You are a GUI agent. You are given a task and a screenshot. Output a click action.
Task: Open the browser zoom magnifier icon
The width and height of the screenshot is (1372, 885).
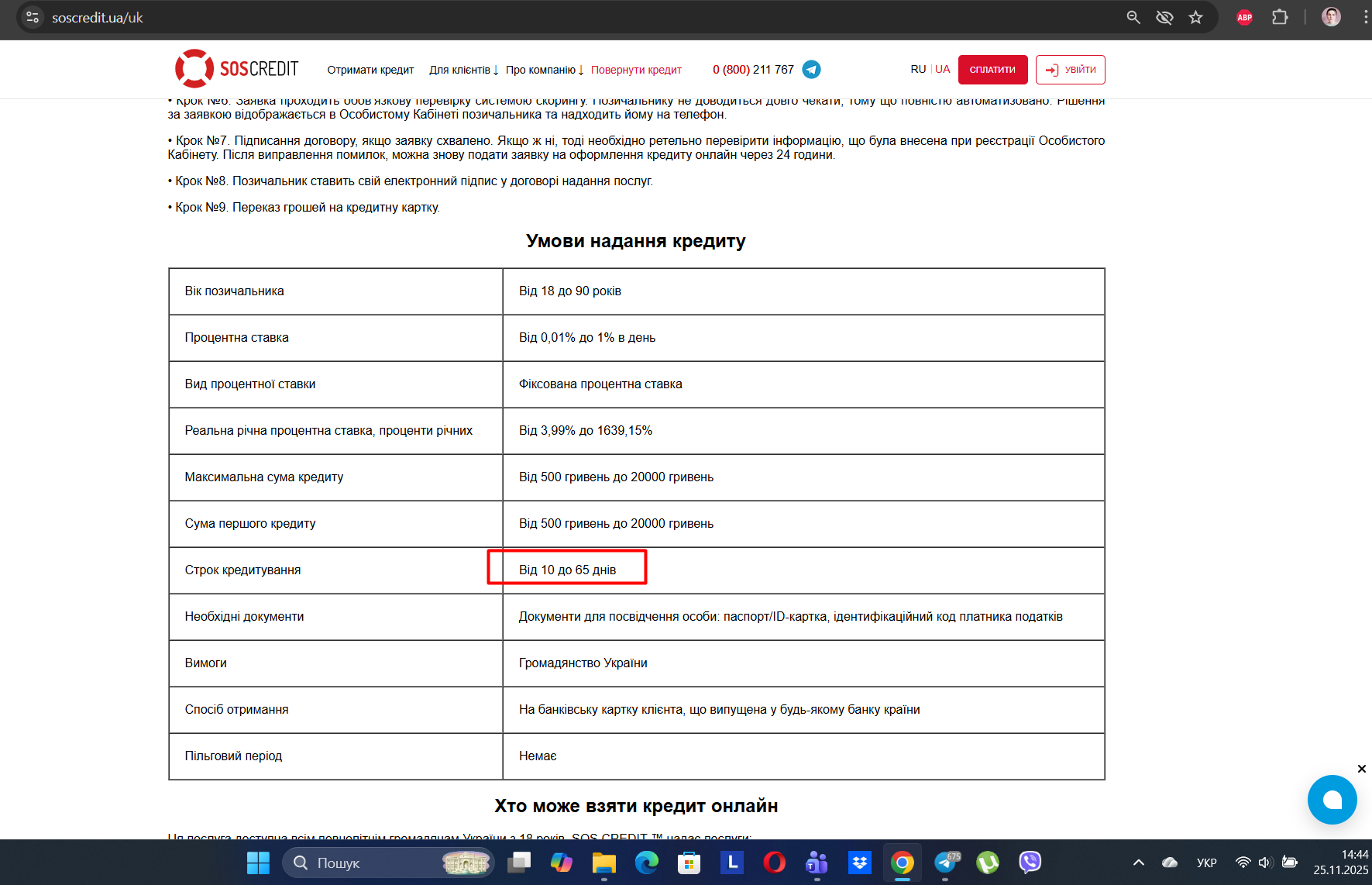(x=1133, y=17)
